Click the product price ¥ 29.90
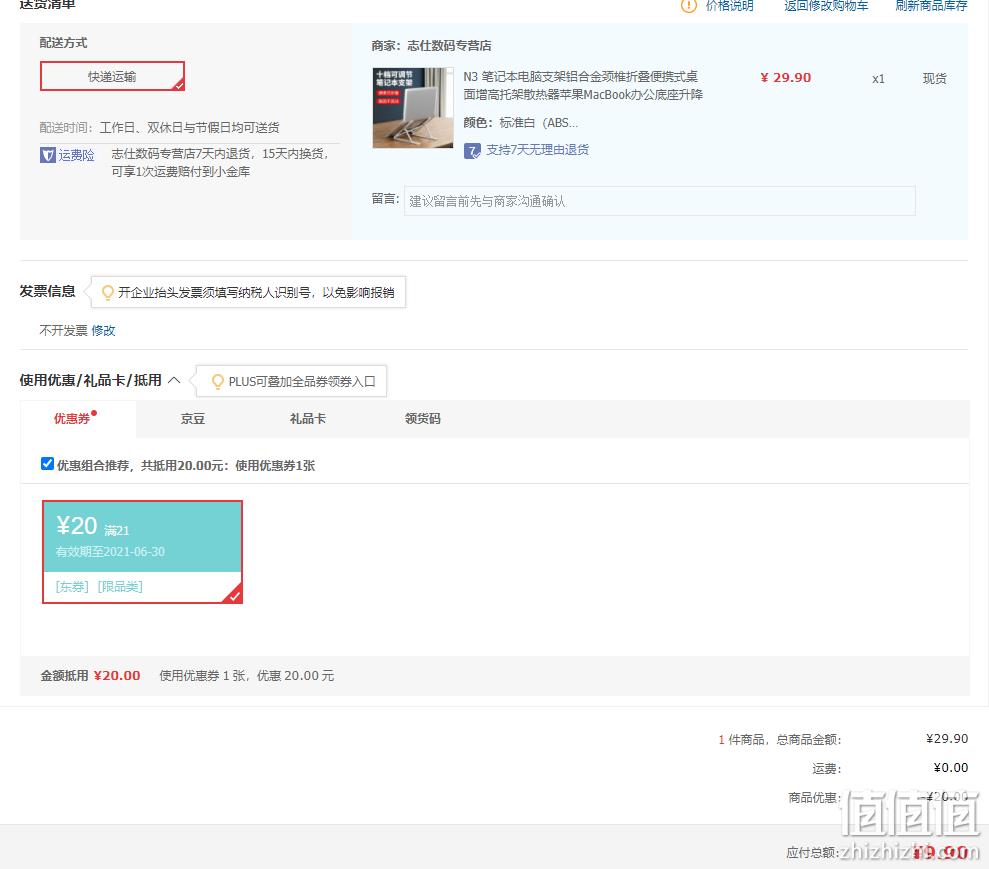 pos(786,78)
